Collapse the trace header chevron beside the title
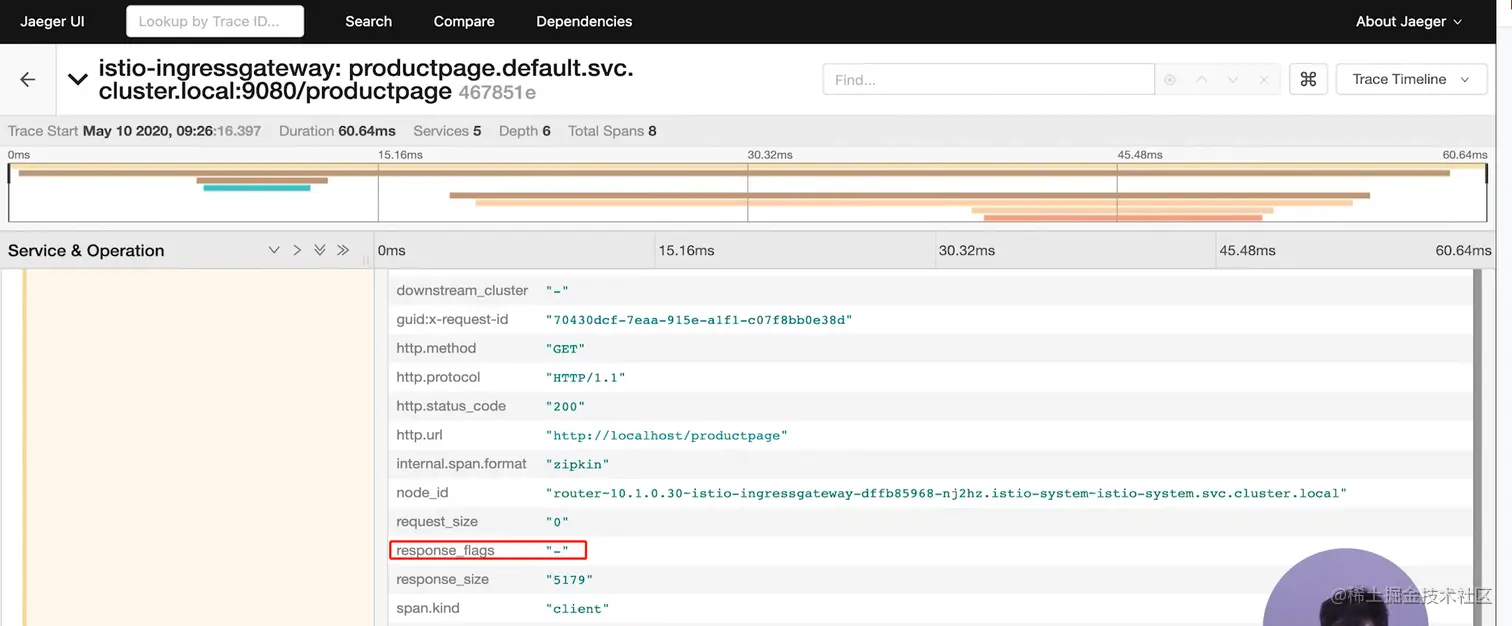The height and width of the screenshot is (626, 1512). (78, 80)
